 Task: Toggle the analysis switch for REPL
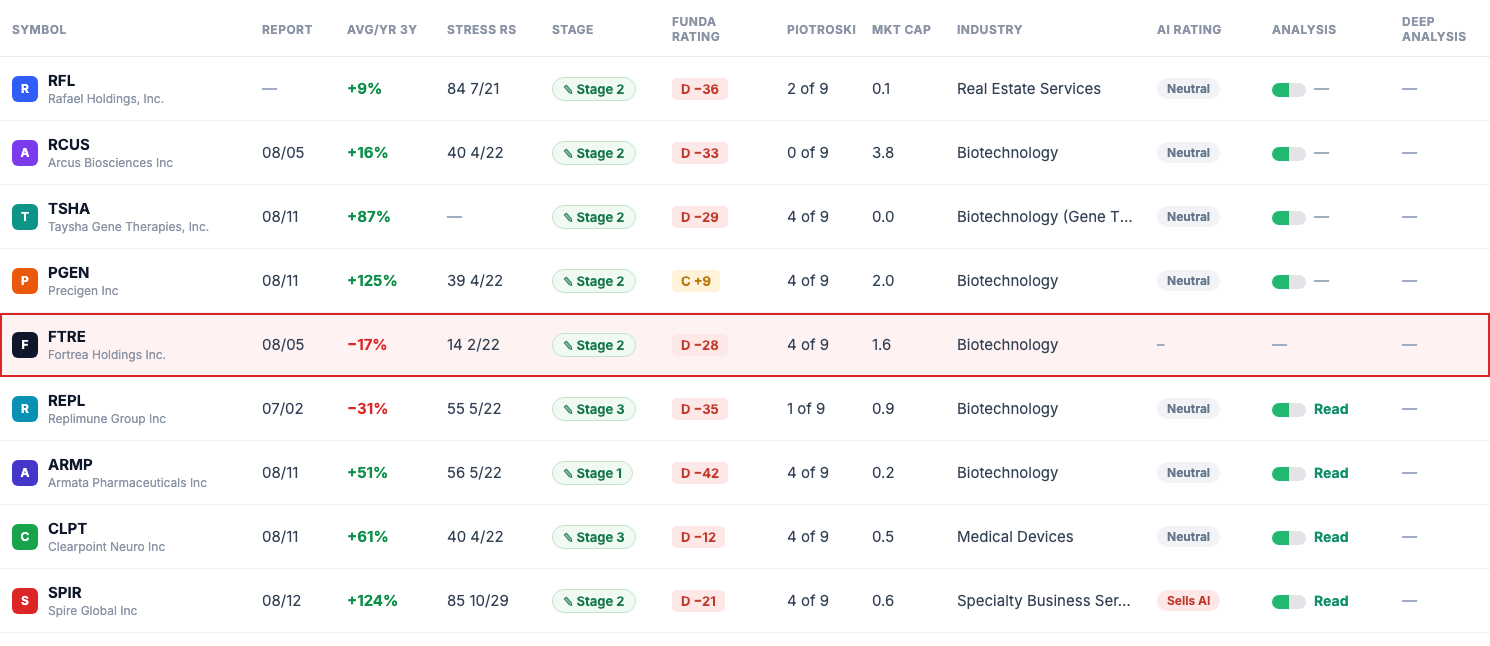(1288, 409)
